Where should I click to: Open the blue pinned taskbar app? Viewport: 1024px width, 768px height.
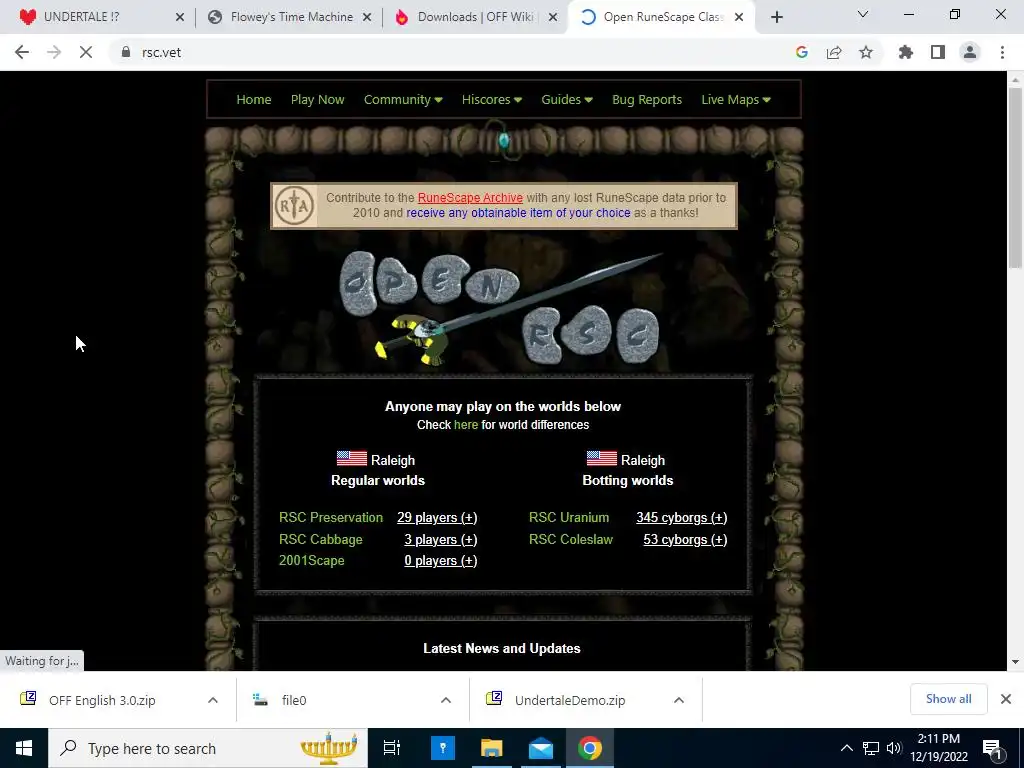(443, 748)
